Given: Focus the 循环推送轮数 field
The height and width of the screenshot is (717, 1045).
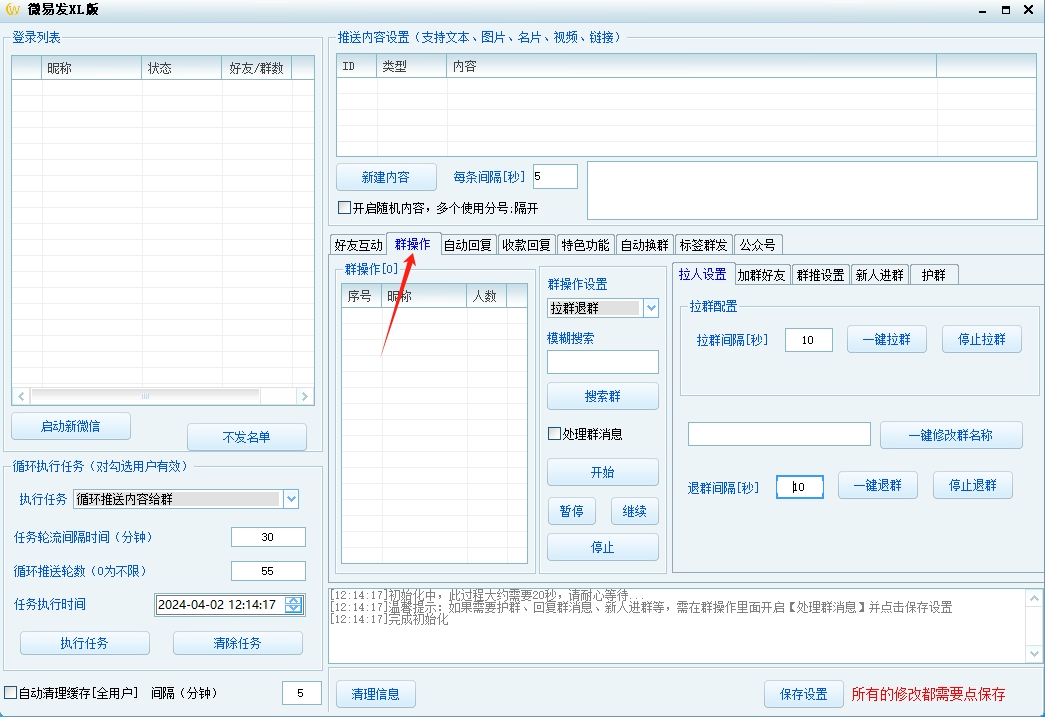Looking at the screenshot, I should pos(268,571).
